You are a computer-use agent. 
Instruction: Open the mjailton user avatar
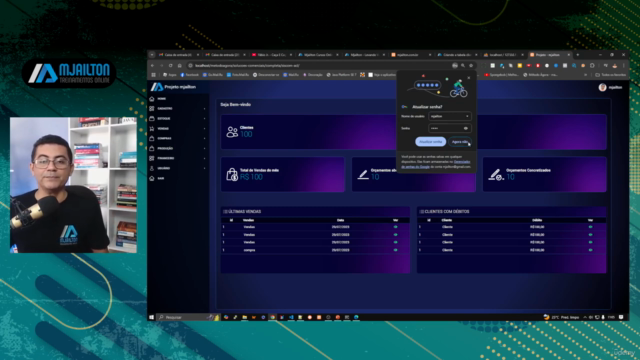click(x=602, y=87)
